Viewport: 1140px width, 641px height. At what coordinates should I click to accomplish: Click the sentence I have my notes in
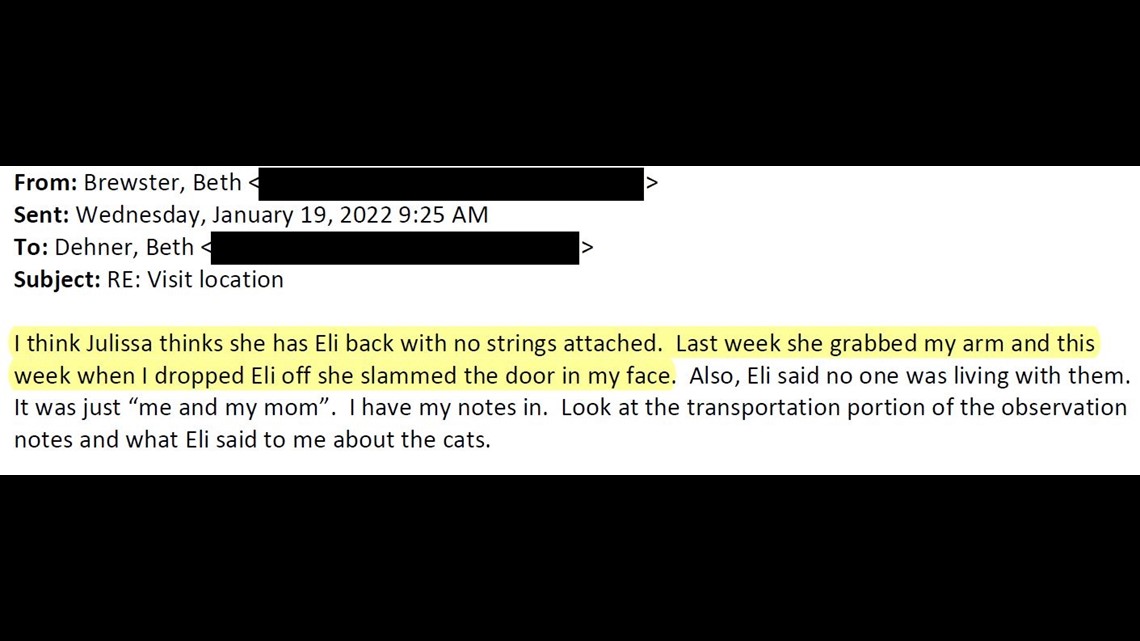pyautogui.click(x=448, y=408)
